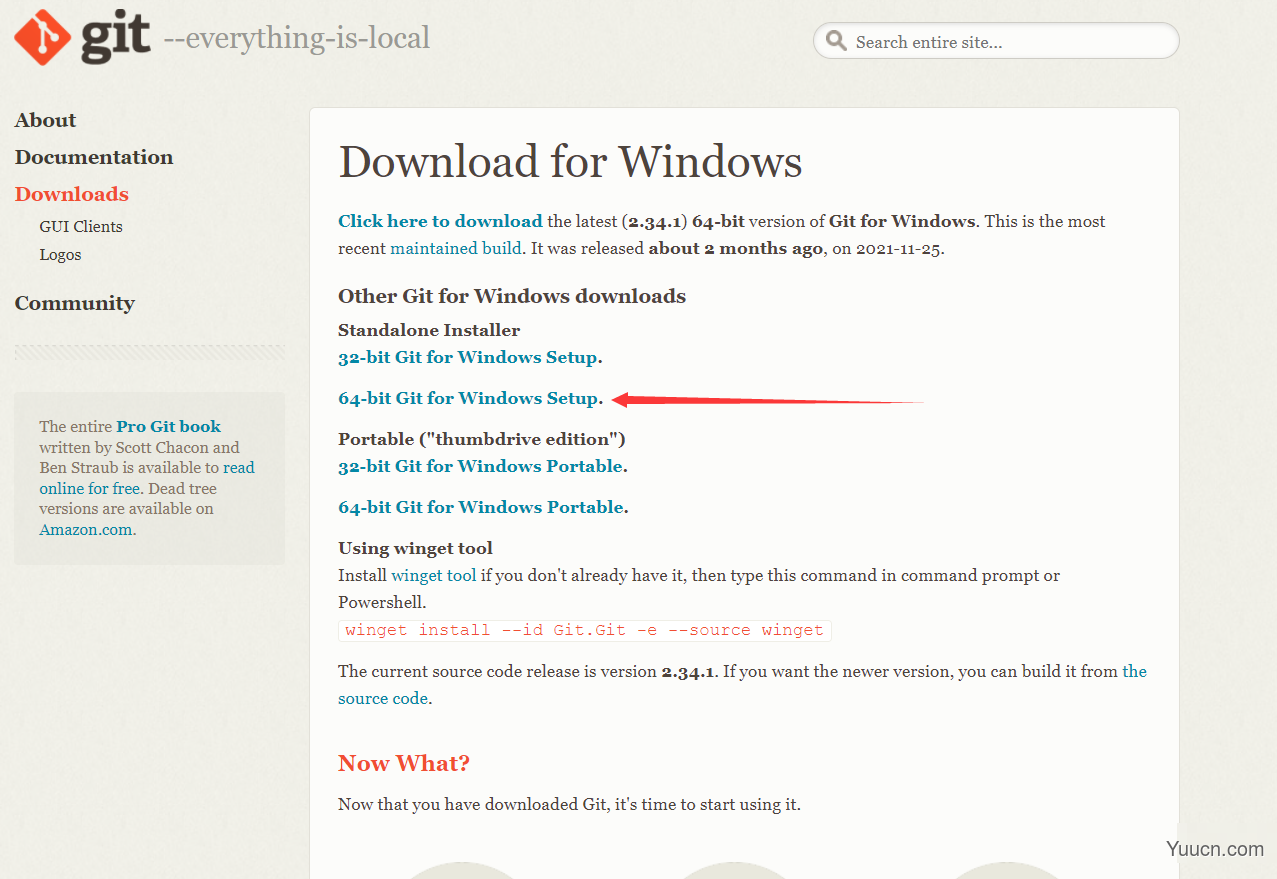This screenshot has height=879, width=1277.
Task: Click the search magnifier icon
Action: click(x=836, y=42)
